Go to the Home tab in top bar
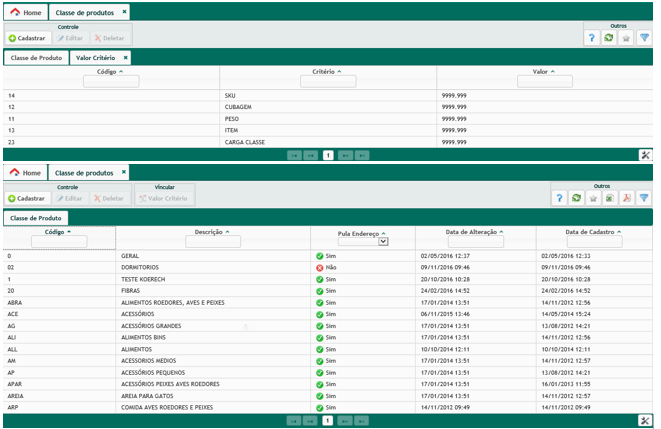661x429 pixels. [26, 12]
